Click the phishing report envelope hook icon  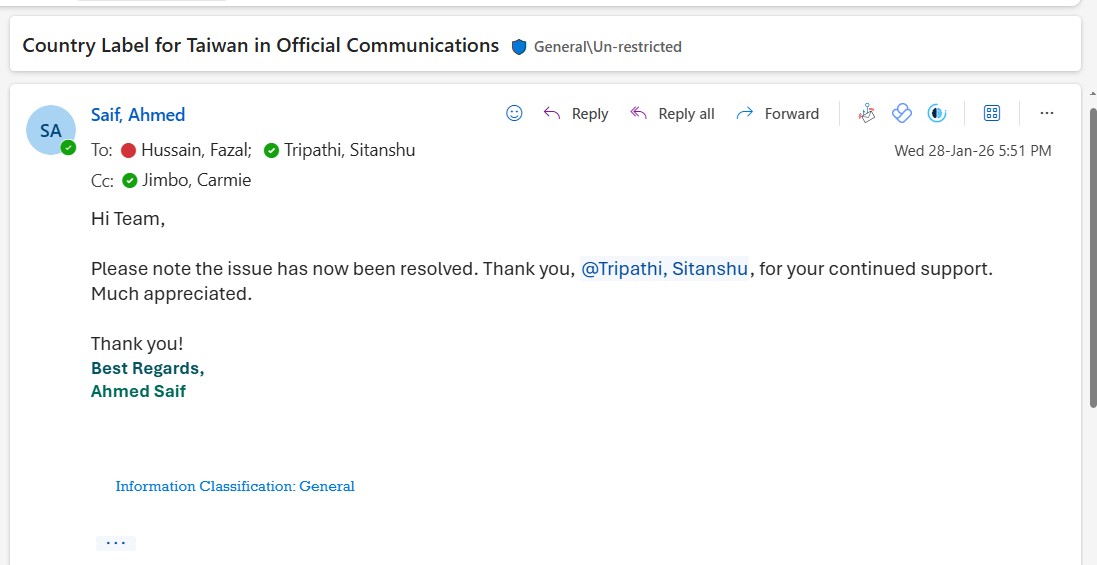point(866,113)
